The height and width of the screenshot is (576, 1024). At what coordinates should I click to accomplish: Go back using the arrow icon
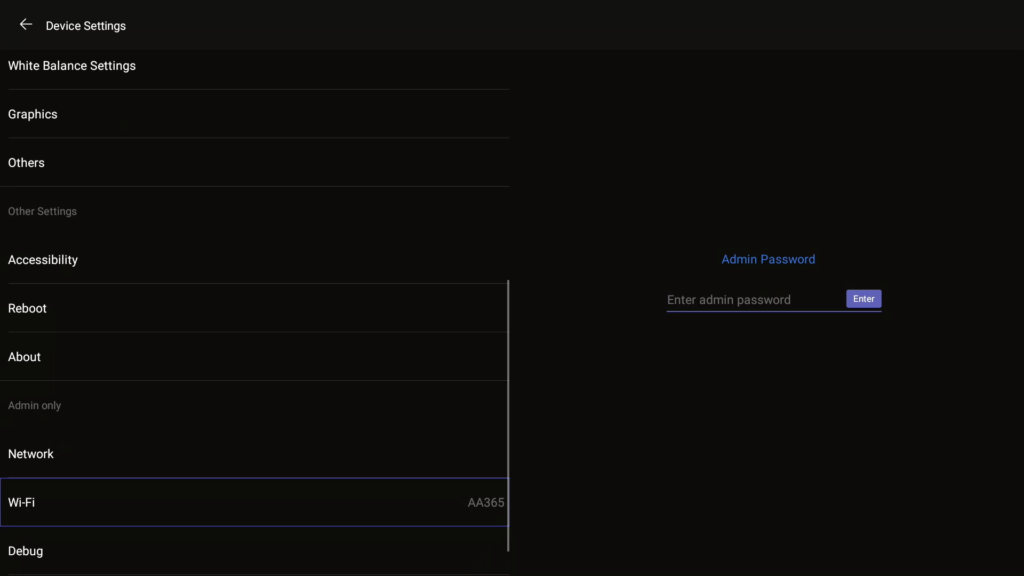pyautogui.click(x=25, y=25)
